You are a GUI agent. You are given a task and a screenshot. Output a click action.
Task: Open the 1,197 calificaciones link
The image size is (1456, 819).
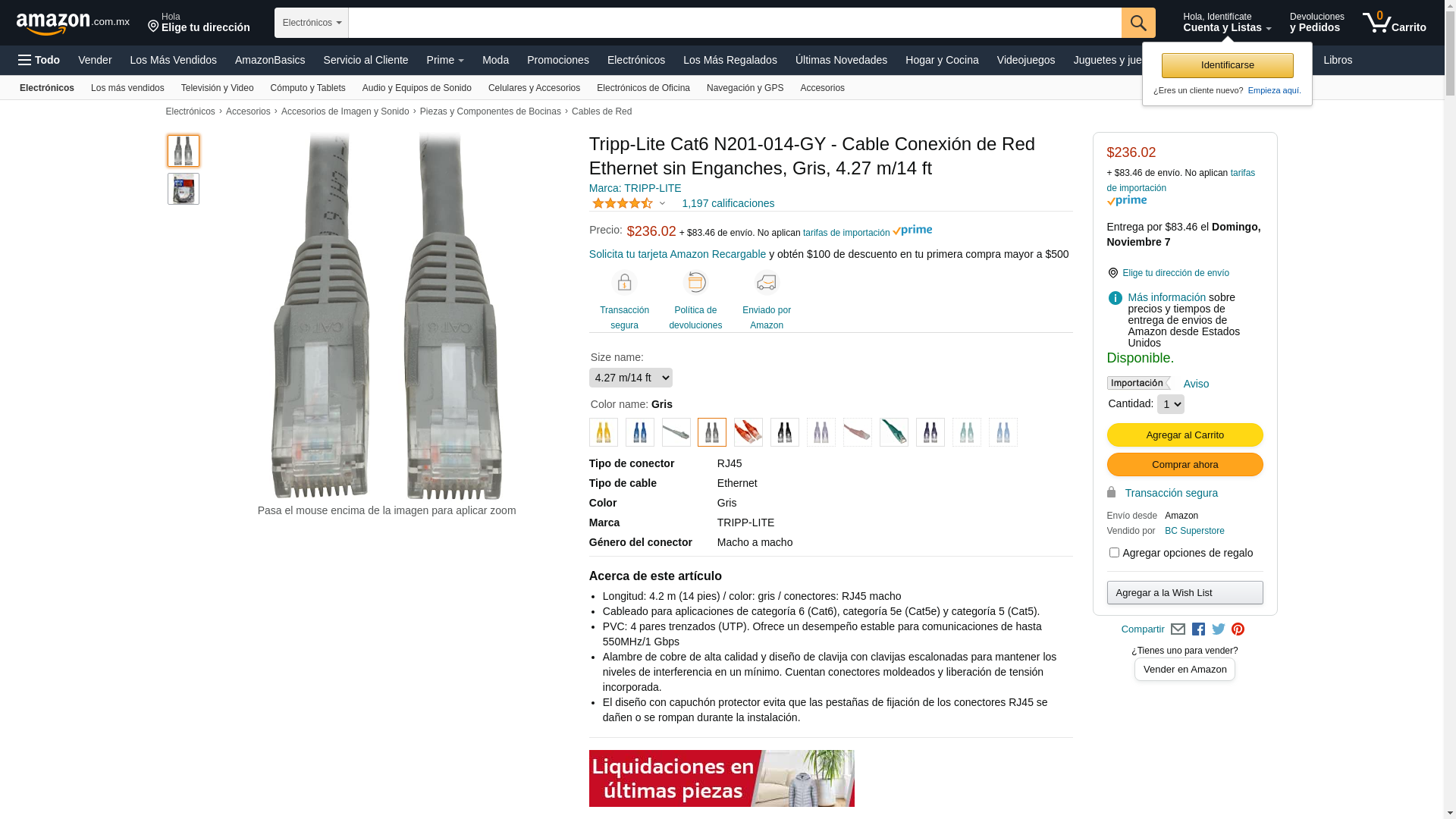click(x=728, y=203)
